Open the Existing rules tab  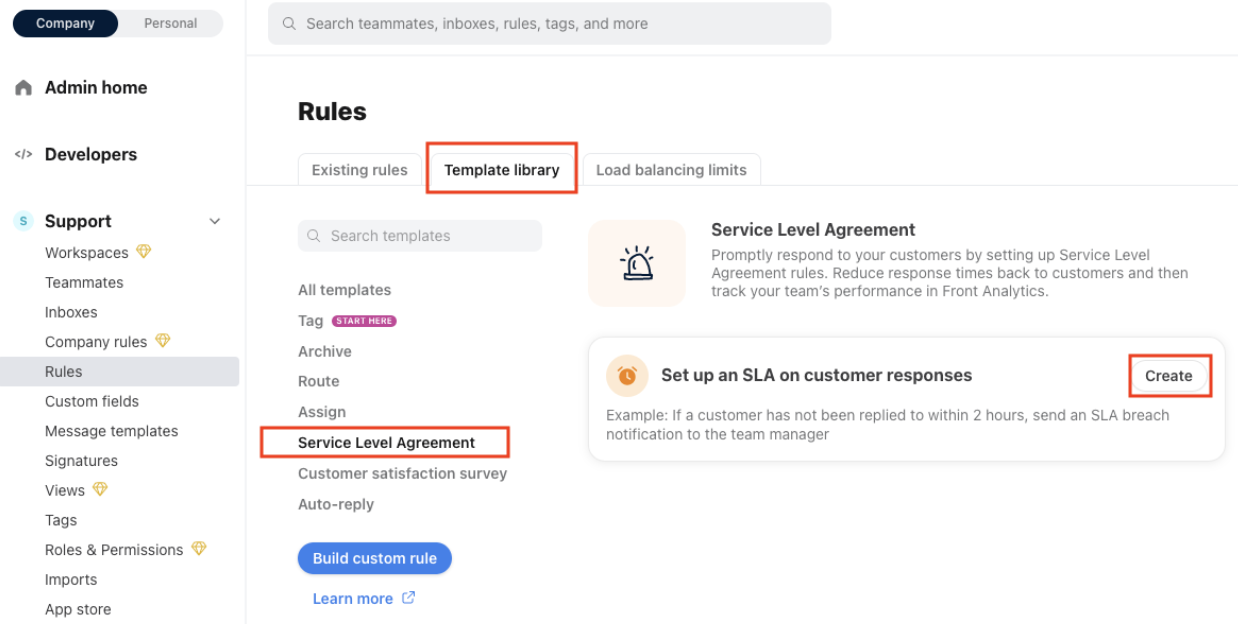coord(360,169)
